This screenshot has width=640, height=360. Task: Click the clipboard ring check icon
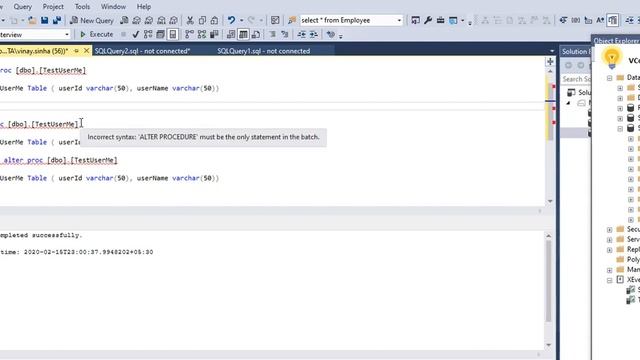pyautogui.click(x=275, y=20)
